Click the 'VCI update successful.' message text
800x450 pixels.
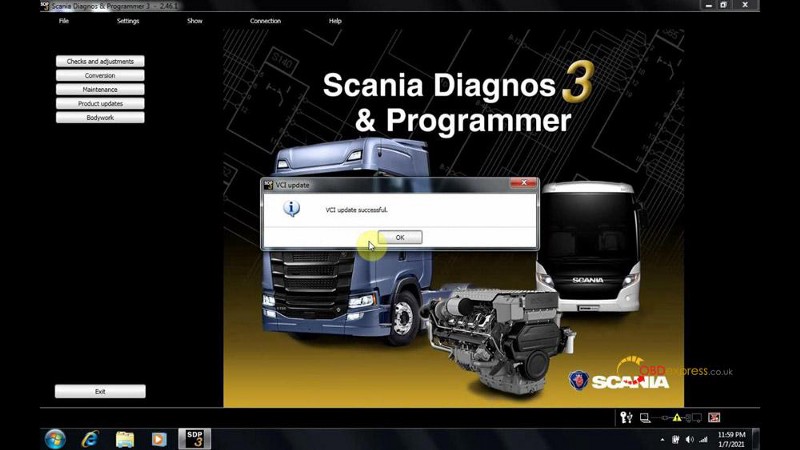(x=357, y=210)
